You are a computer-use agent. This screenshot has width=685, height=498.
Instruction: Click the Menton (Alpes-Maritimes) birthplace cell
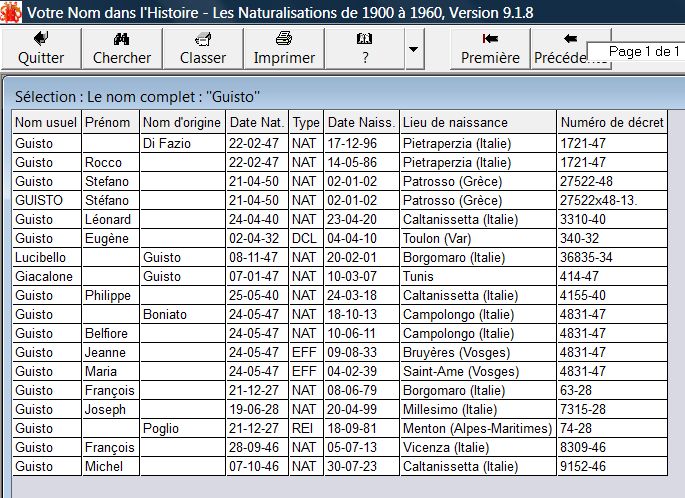[478, 429]
